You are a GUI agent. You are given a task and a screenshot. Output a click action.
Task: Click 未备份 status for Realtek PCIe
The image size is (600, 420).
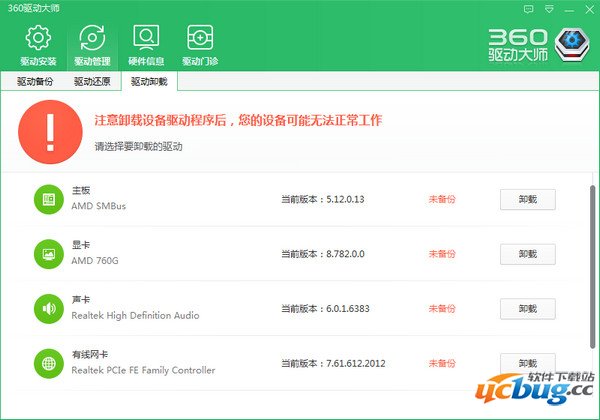tap(442, 363)
